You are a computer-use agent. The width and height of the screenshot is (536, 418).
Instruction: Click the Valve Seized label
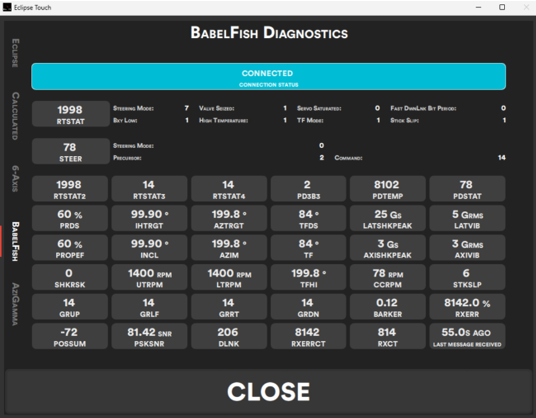(217, 108)
